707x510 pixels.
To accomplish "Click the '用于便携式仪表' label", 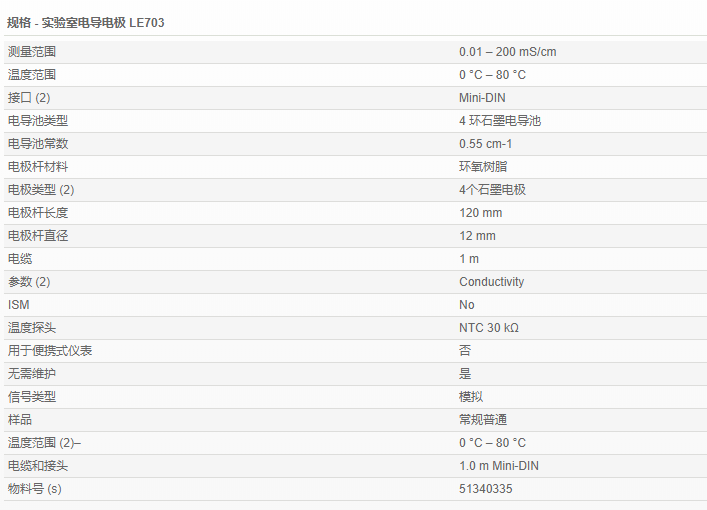I will [x=50, y=351].
